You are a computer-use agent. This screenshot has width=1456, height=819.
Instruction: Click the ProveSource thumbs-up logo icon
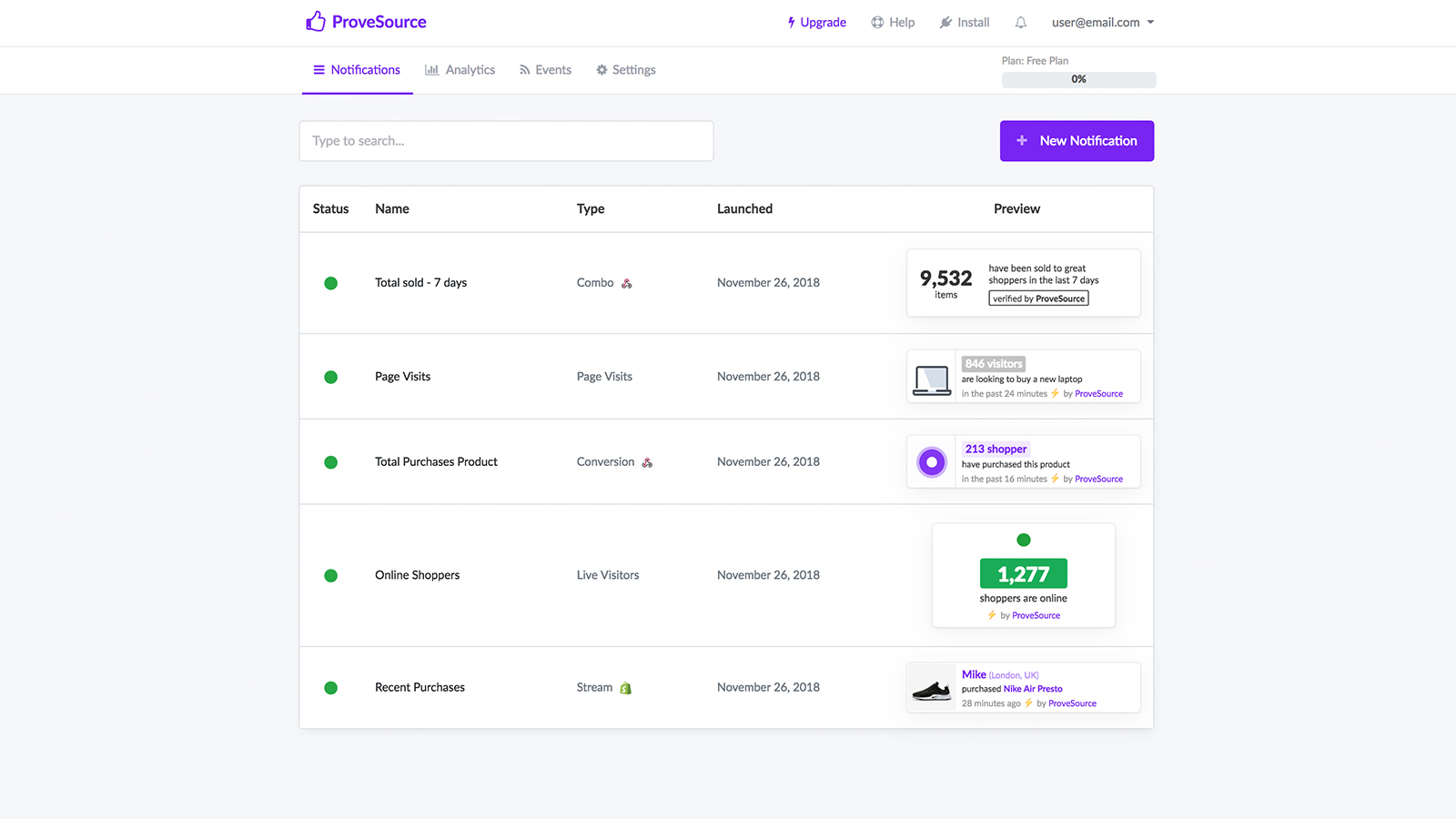(315, 21)
